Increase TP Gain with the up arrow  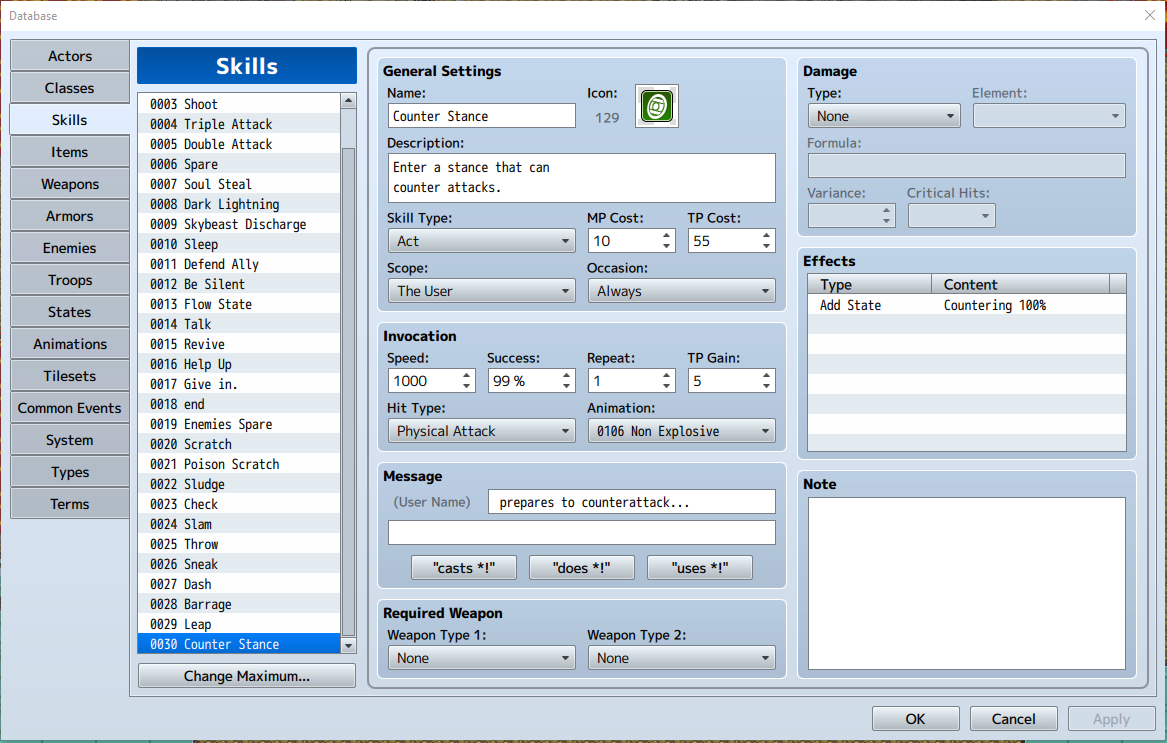click(767, 375)
